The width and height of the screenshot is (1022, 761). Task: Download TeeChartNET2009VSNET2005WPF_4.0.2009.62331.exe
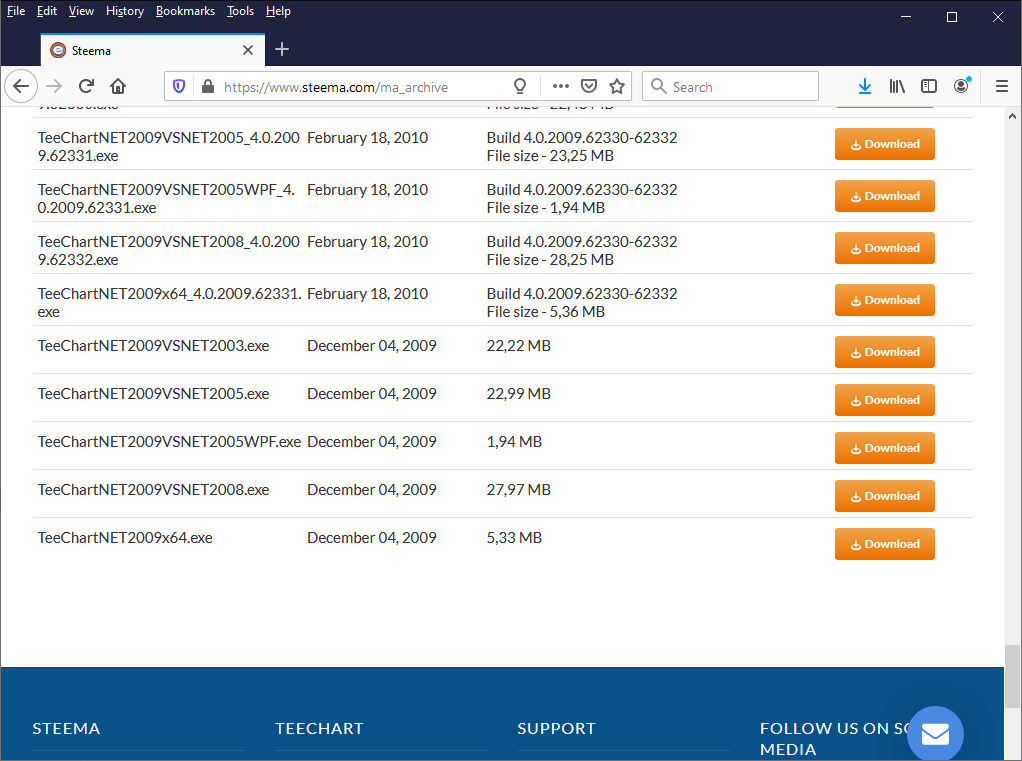pos(884,196)
